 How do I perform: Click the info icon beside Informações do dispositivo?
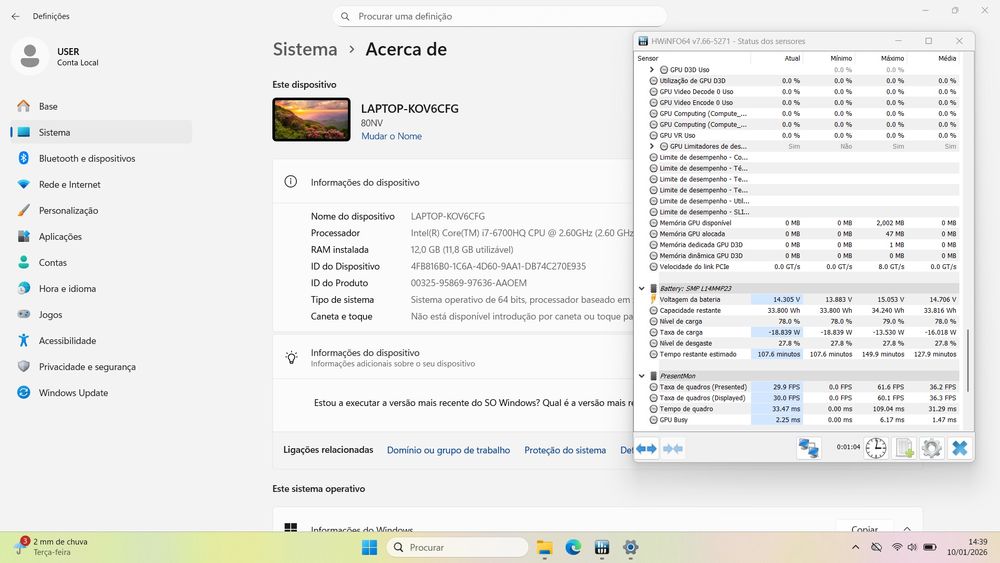coord(290,182)
